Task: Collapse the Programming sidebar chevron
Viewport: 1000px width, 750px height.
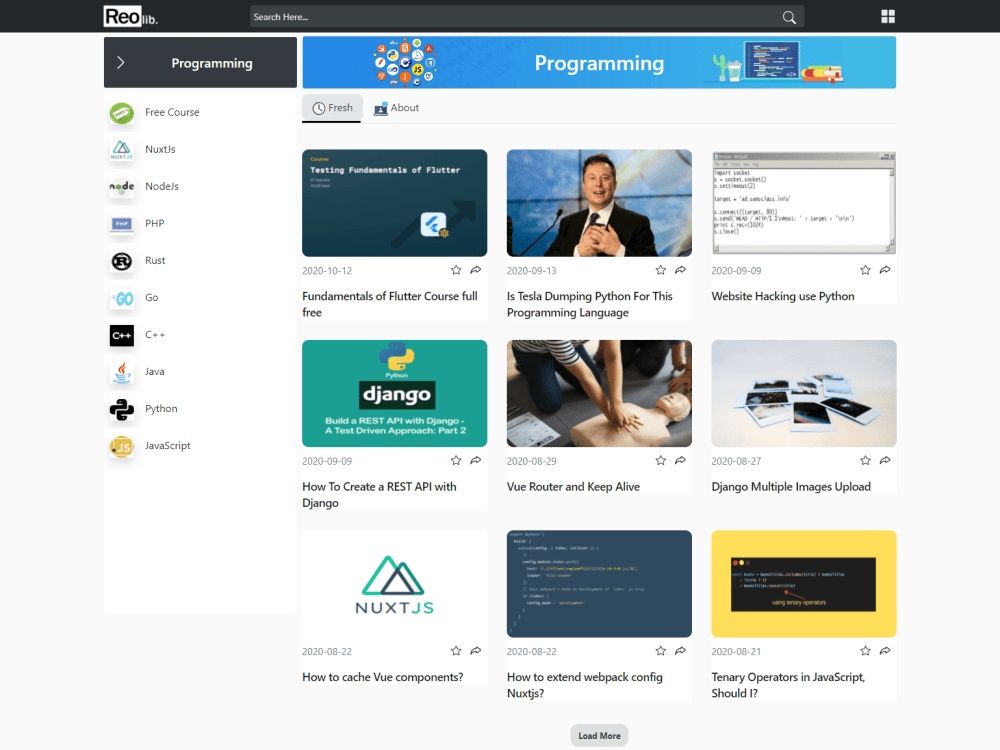Action: [121, 62]
